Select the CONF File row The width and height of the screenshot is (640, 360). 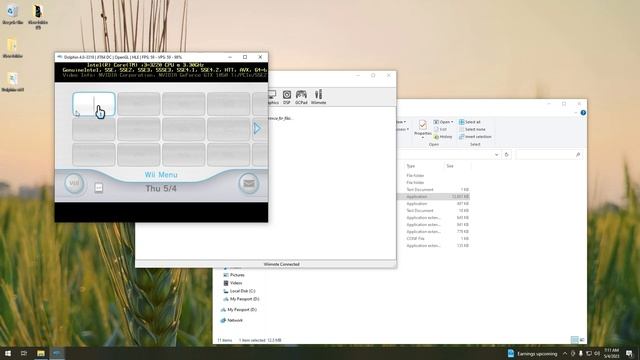point(433,238)
